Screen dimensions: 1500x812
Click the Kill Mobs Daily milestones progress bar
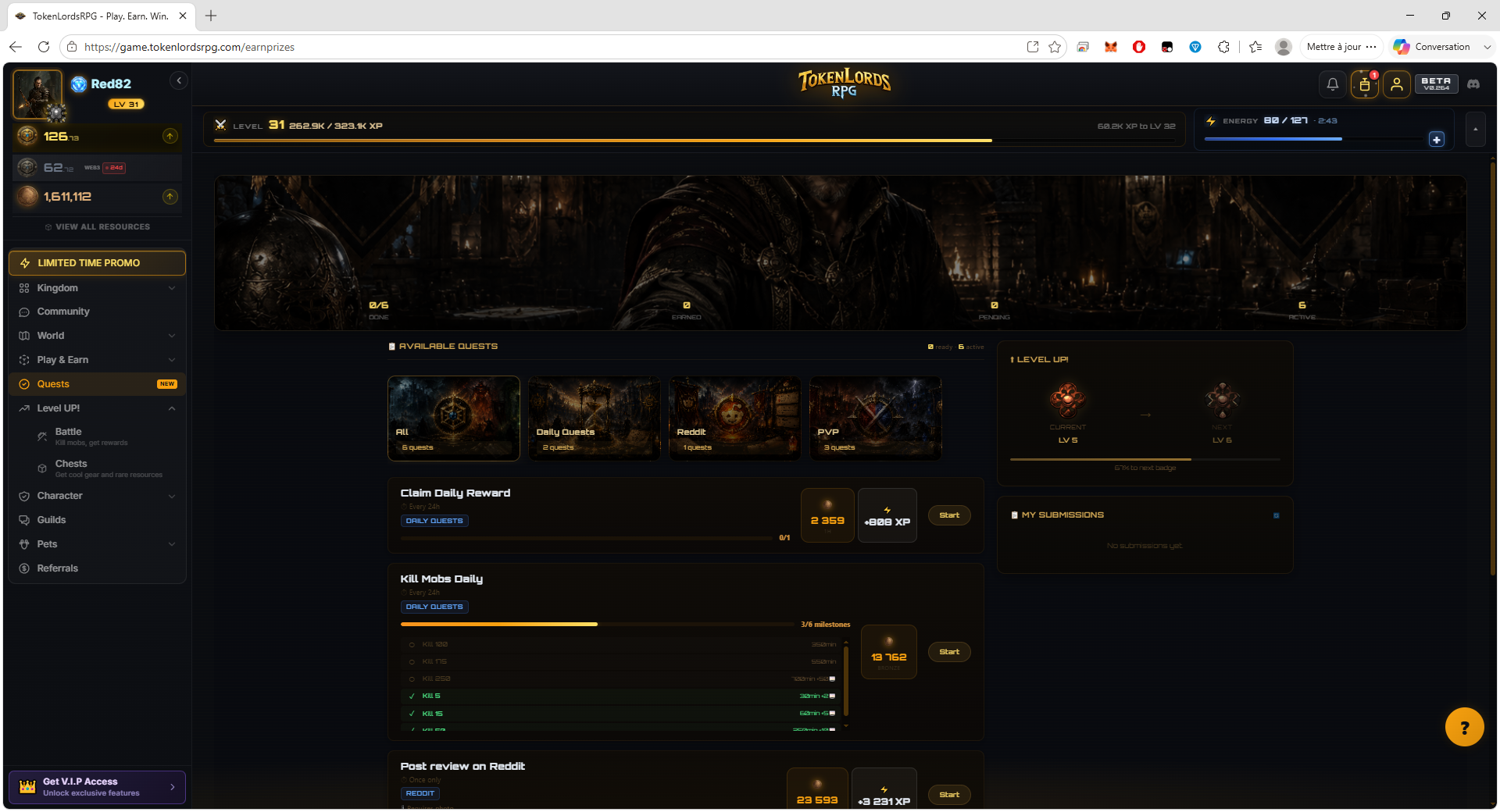coord(598,625)
